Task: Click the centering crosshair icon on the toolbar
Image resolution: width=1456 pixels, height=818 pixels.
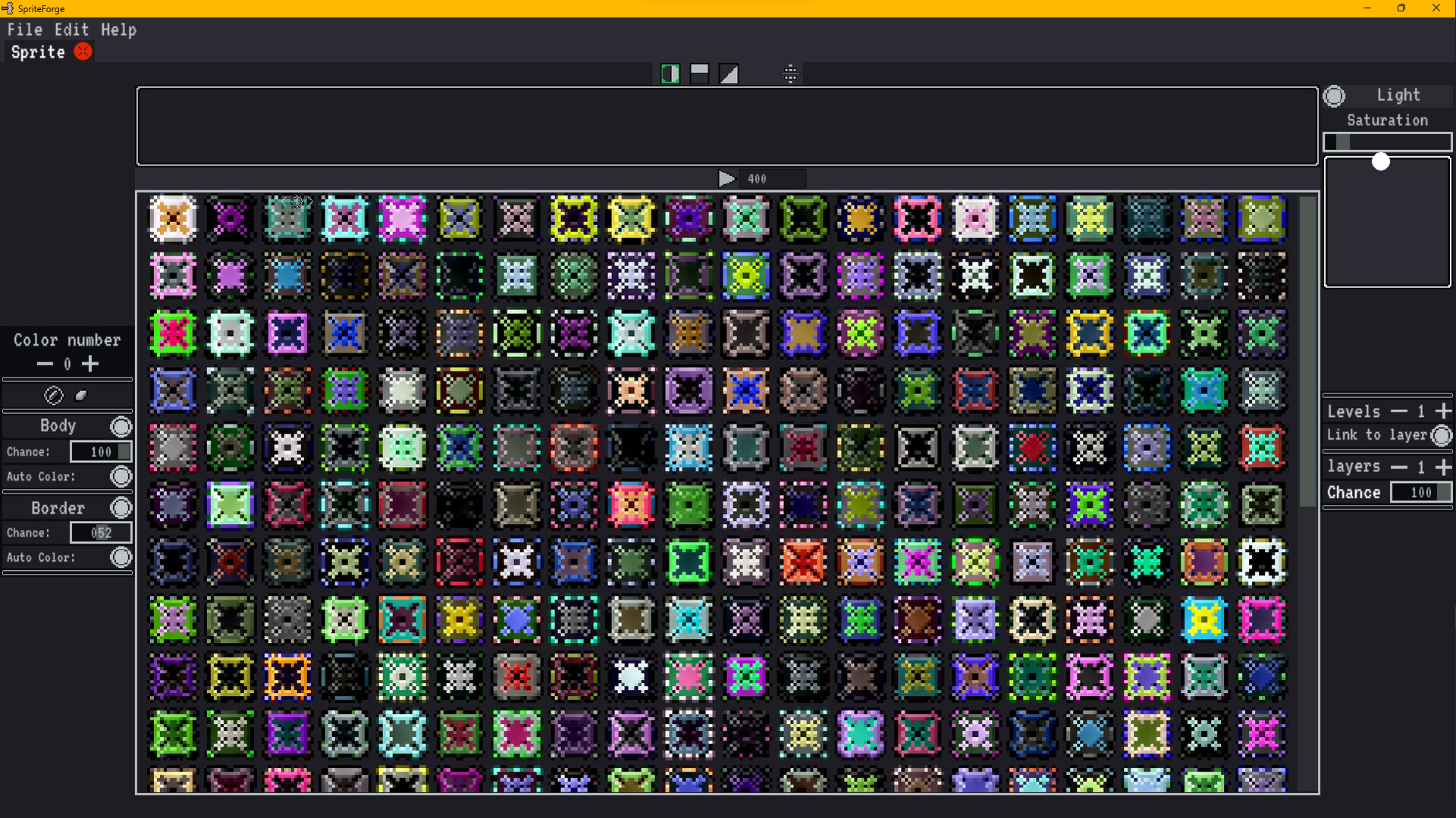Action: 791,74
